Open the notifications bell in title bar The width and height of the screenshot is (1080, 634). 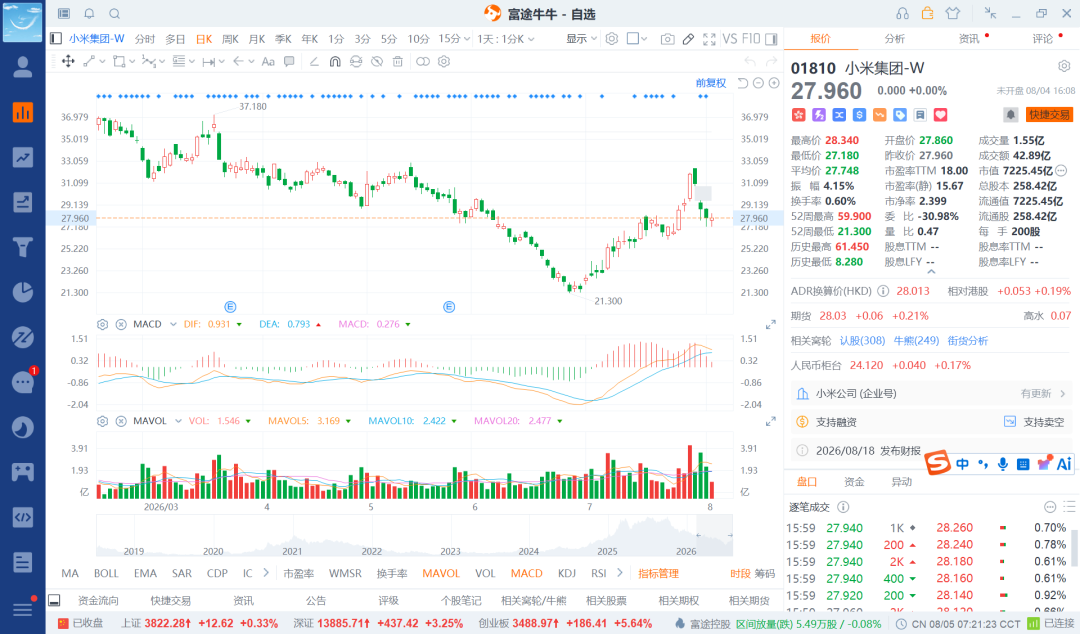click(89, 14)
